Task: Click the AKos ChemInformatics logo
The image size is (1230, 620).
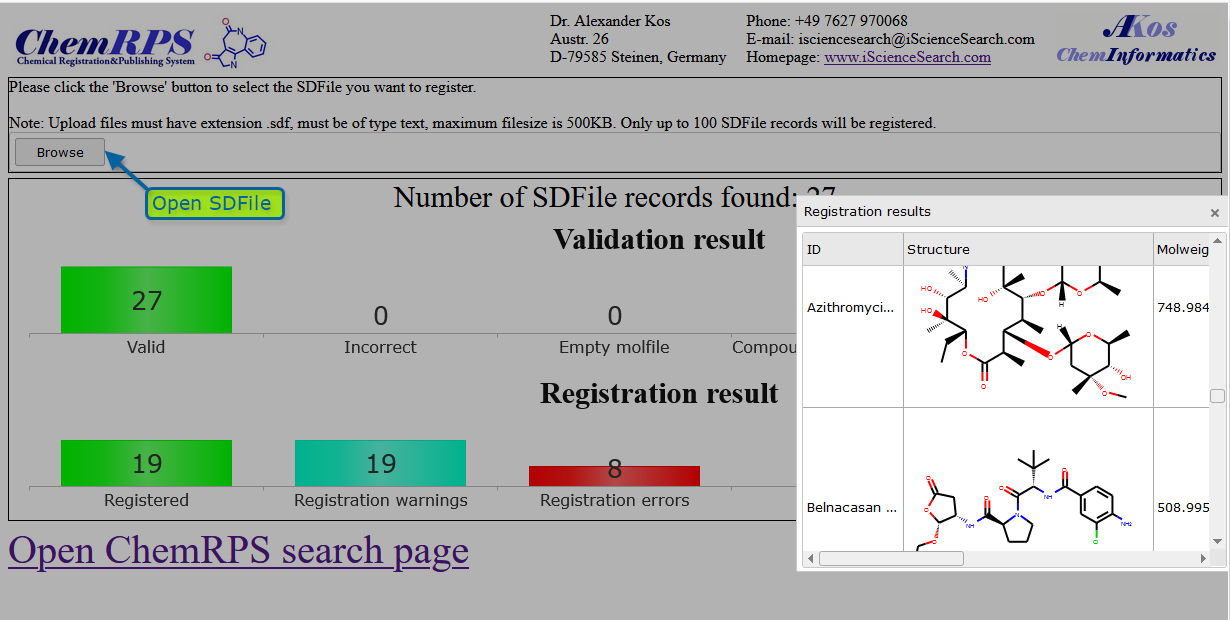Action: click(1136, 40)
